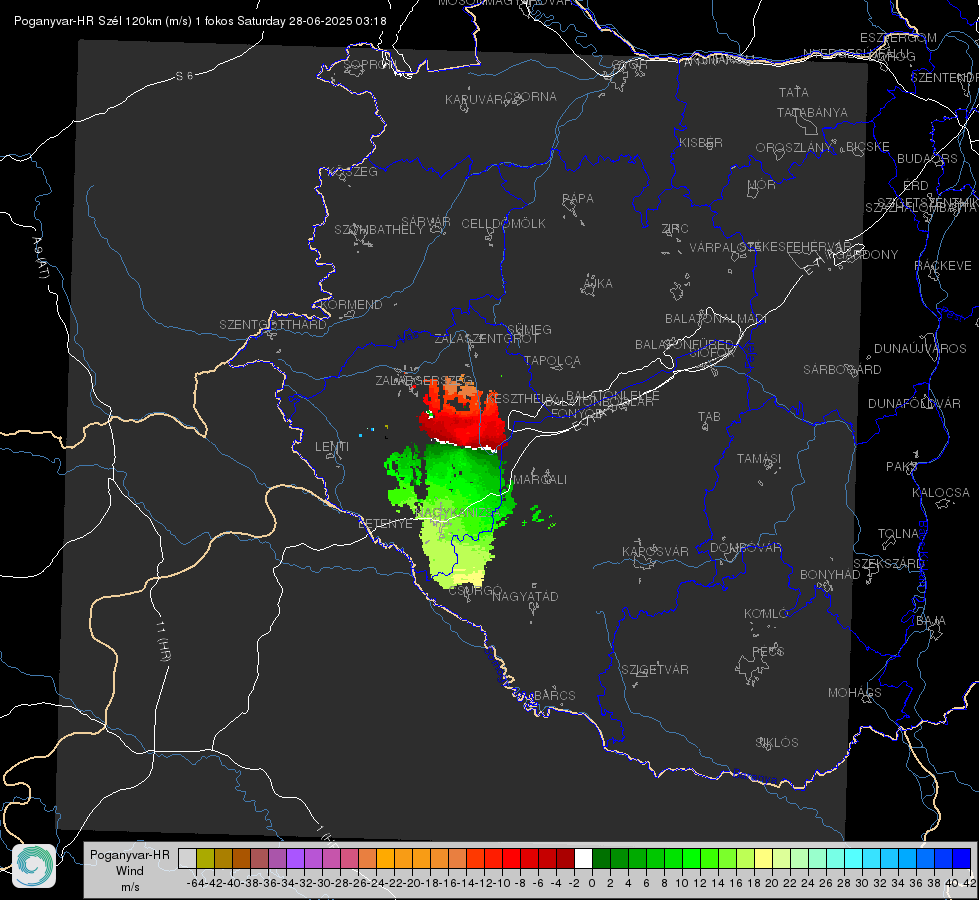Click the legend value 42
Image resolution: width=979 pixels, height=900 pixels.
pyautogui.click(x=969, y=883)
